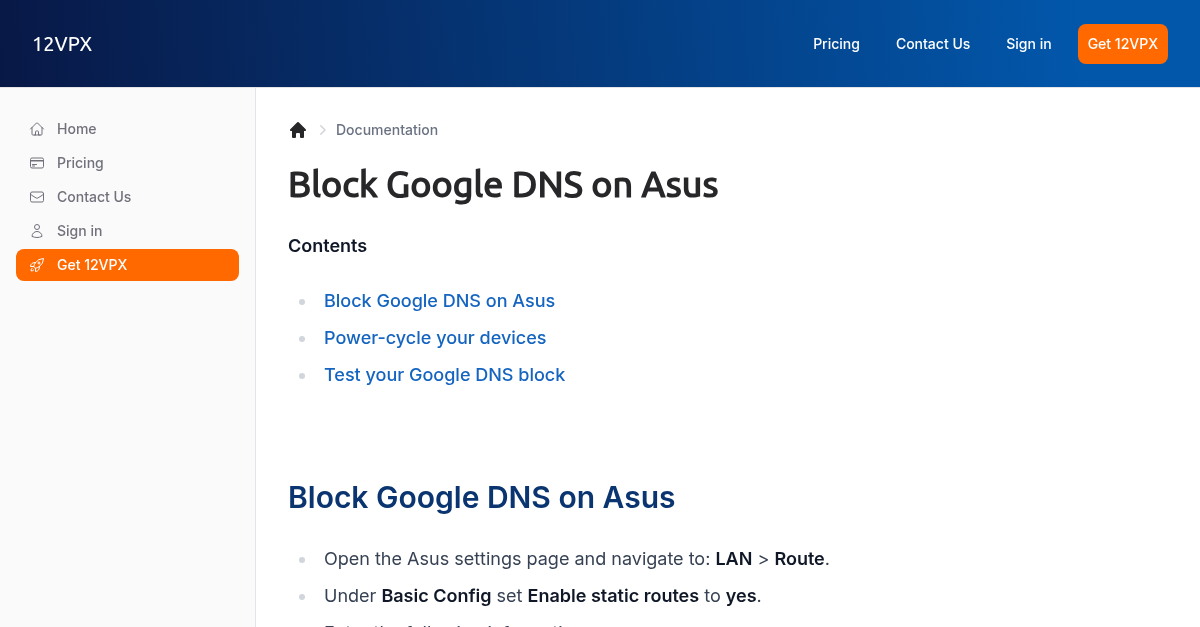Image resolution: width=1200 pixels, height=627 pixels.
Task: Click the breadcrumb chevron separator
Action: (322, 130)
